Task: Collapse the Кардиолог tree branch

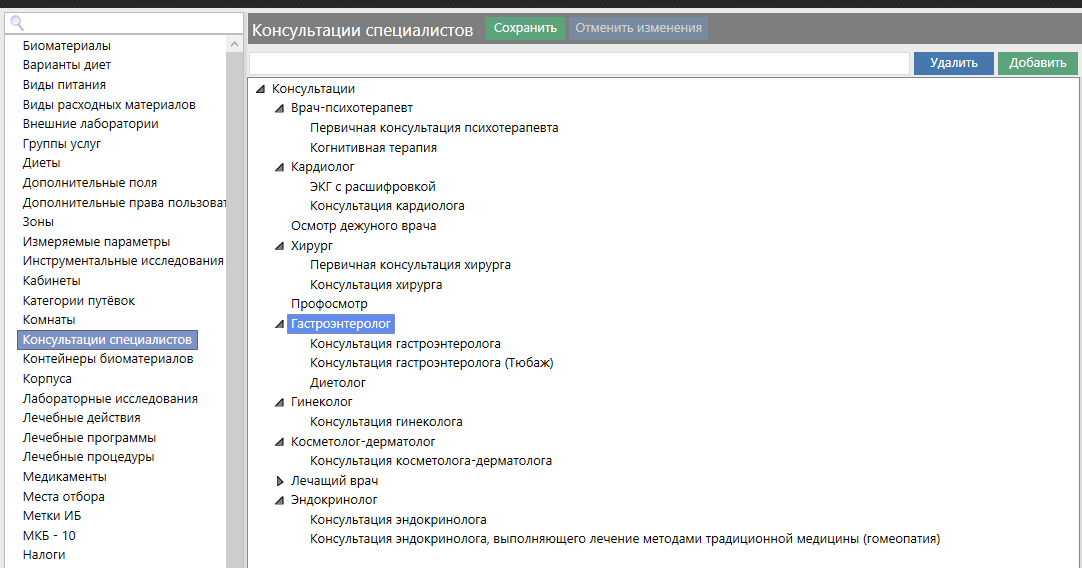Action: [280, 167]
